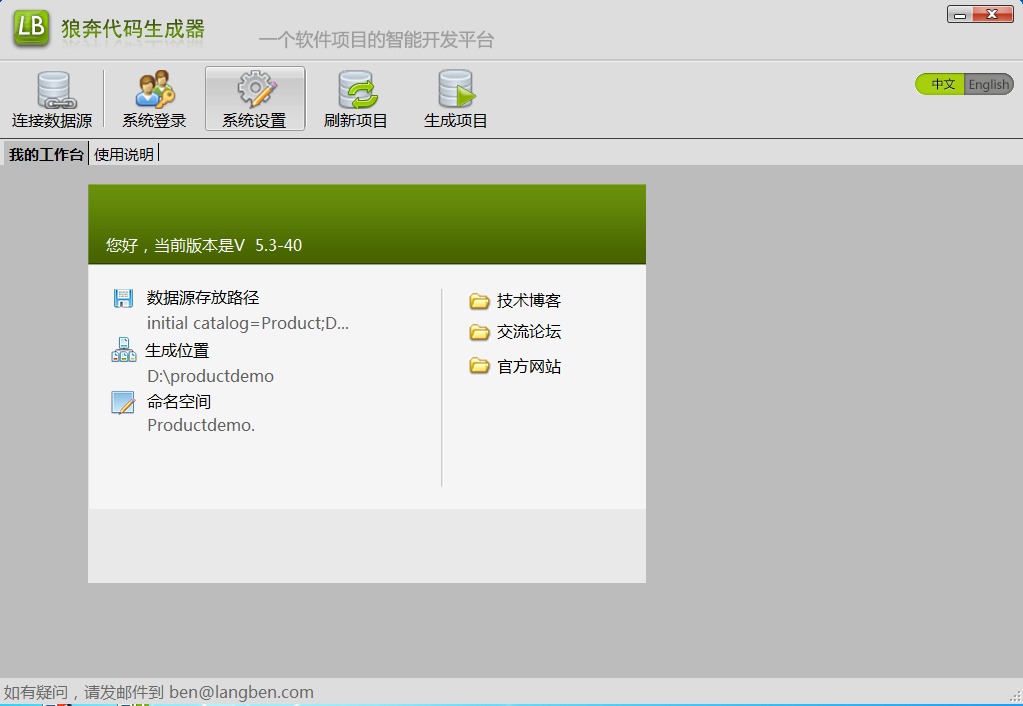1023x706 pixels.
Task: Click the network icon beside 生成位置
Action: [123, 350]
